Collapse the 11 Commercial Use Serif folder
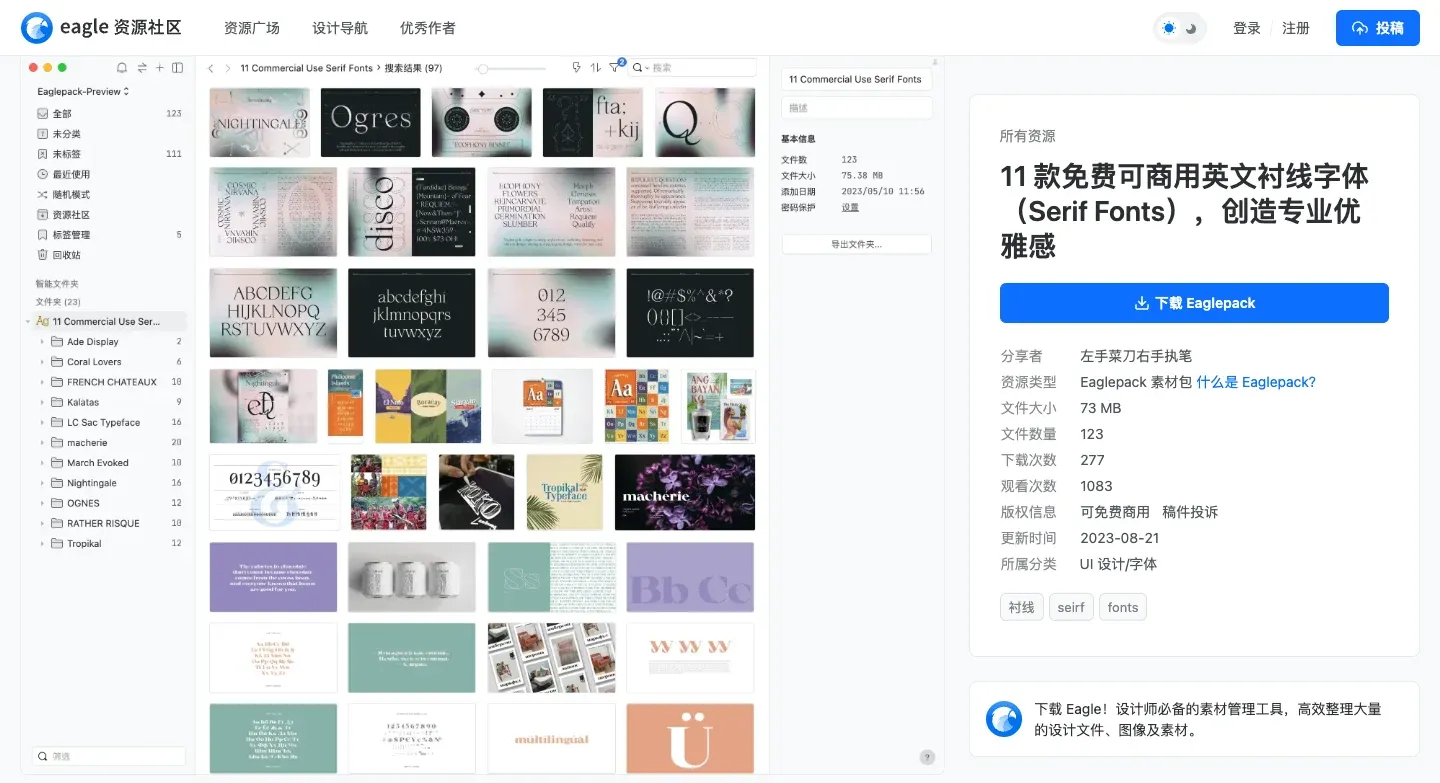The image size is (1440, 783). point(28,322)
